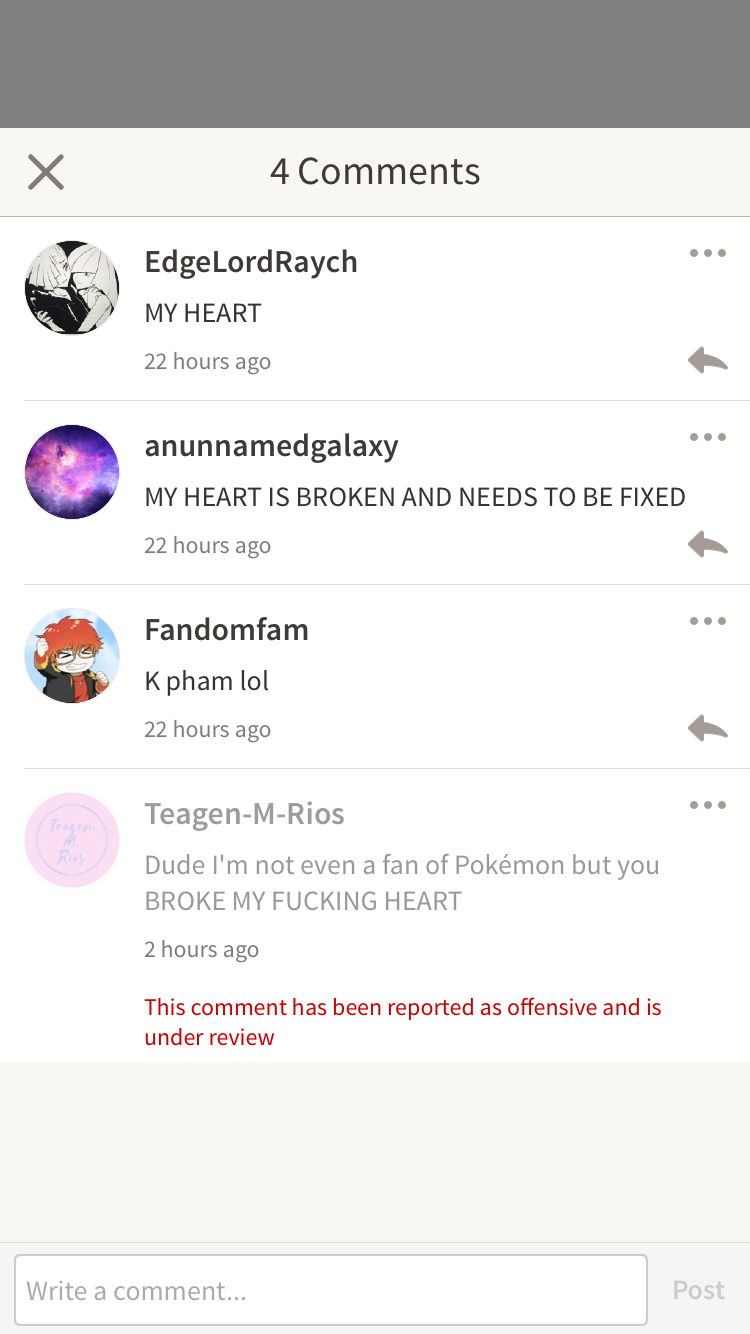Open Teagen-M-Rios's username link
750x1334 pixels.
point(244,814)
